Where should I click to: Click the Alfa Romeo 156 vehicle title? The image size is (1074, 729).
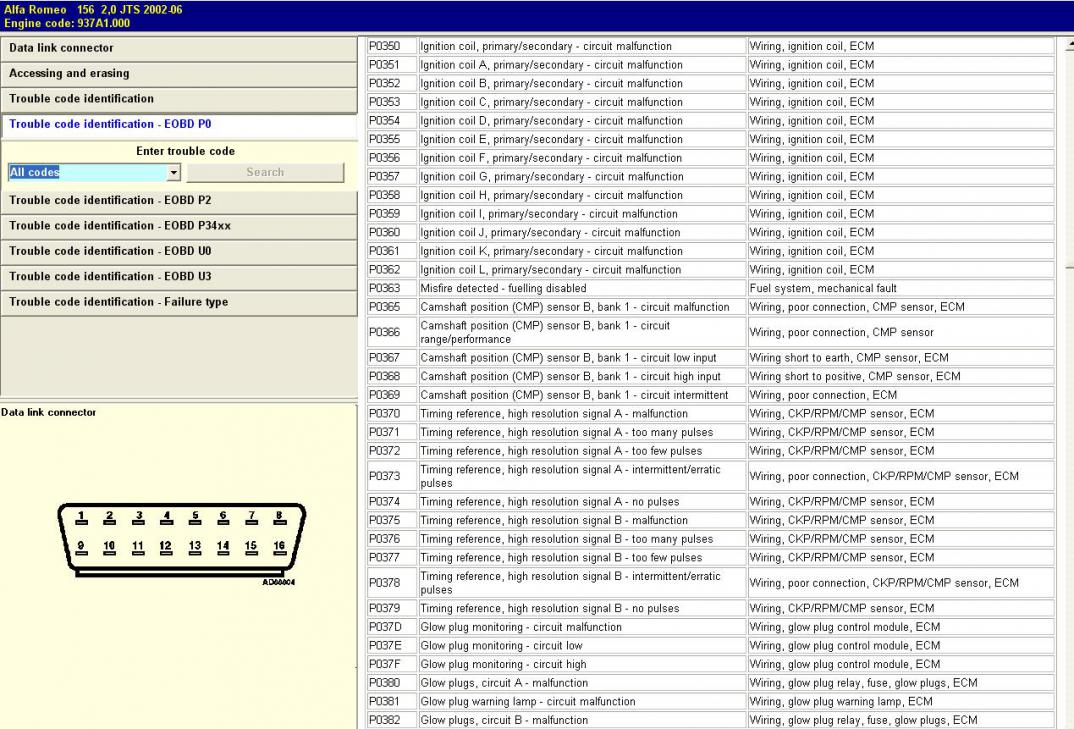point(93,10)
